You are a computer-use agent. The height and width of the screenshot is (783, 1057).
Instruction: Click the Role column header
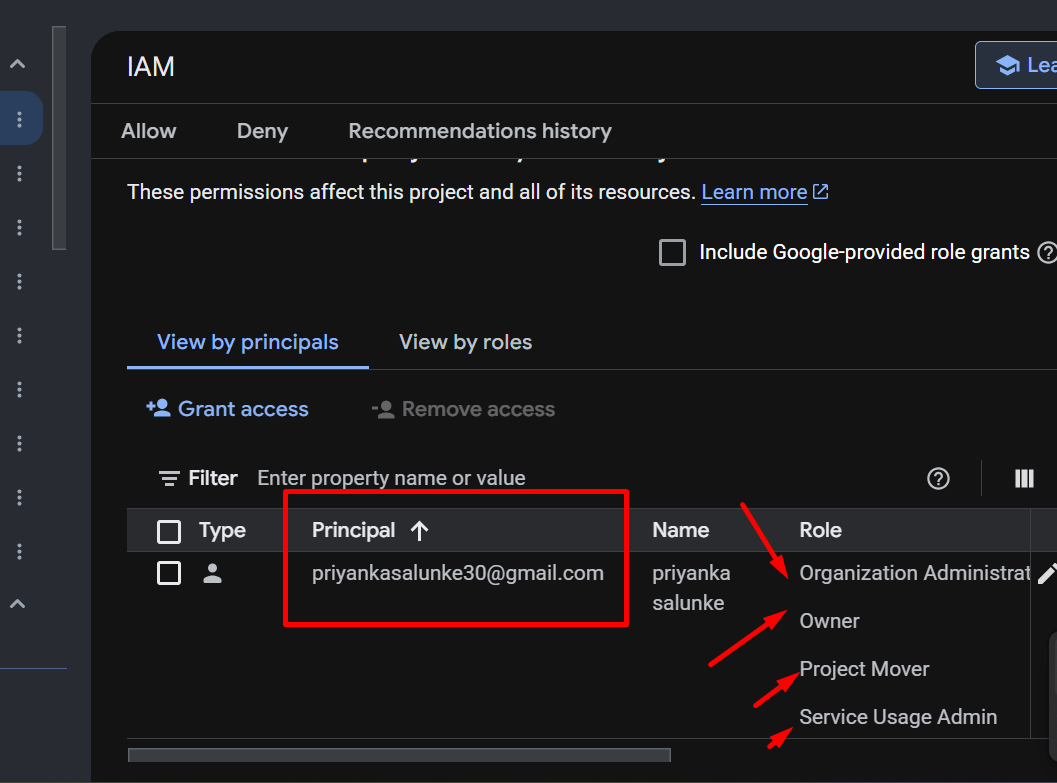pyautogui.click(x=820, y=530)
